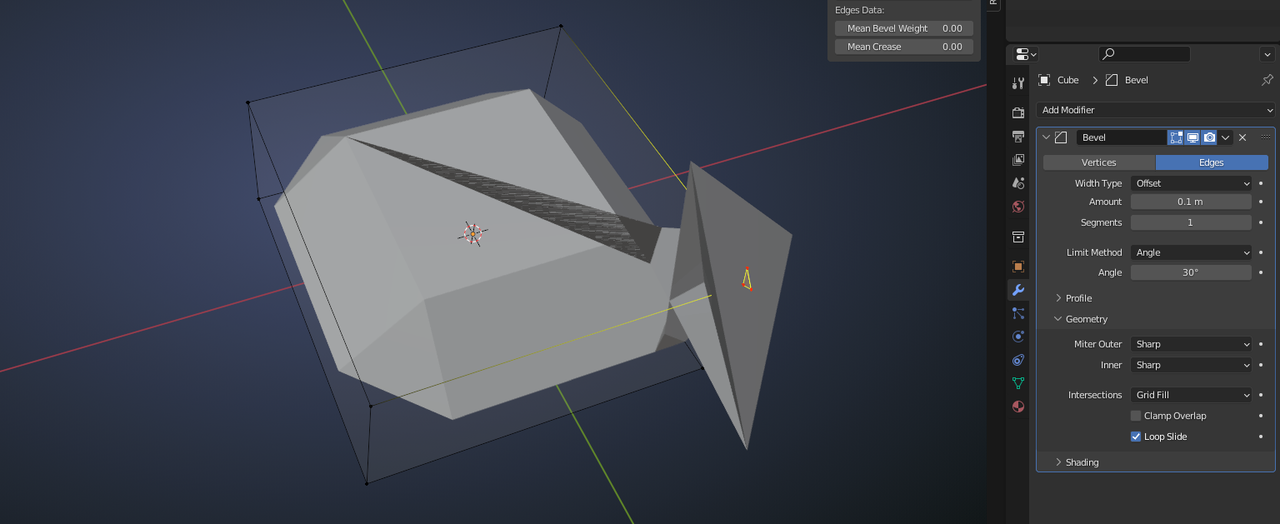Select Vertices affect mode
The height and width of the screenshot is (524, 1280).
coord(1099,162)
